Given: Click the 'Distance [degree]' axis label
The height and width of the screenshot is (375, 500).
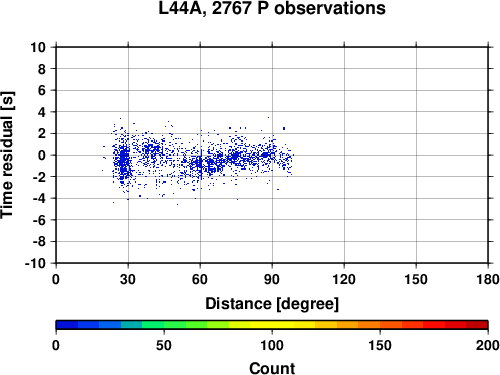Looking at the screenshot, I should pyautogui.click(x=272, y=304).
